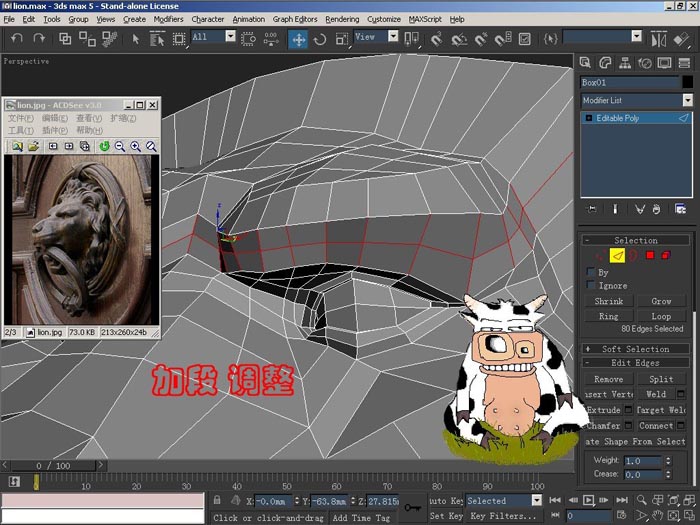Image resolution: width=700 pixels, height=525 pixels.
Task: Click the black object color swatch
Action: click(688, 82)
